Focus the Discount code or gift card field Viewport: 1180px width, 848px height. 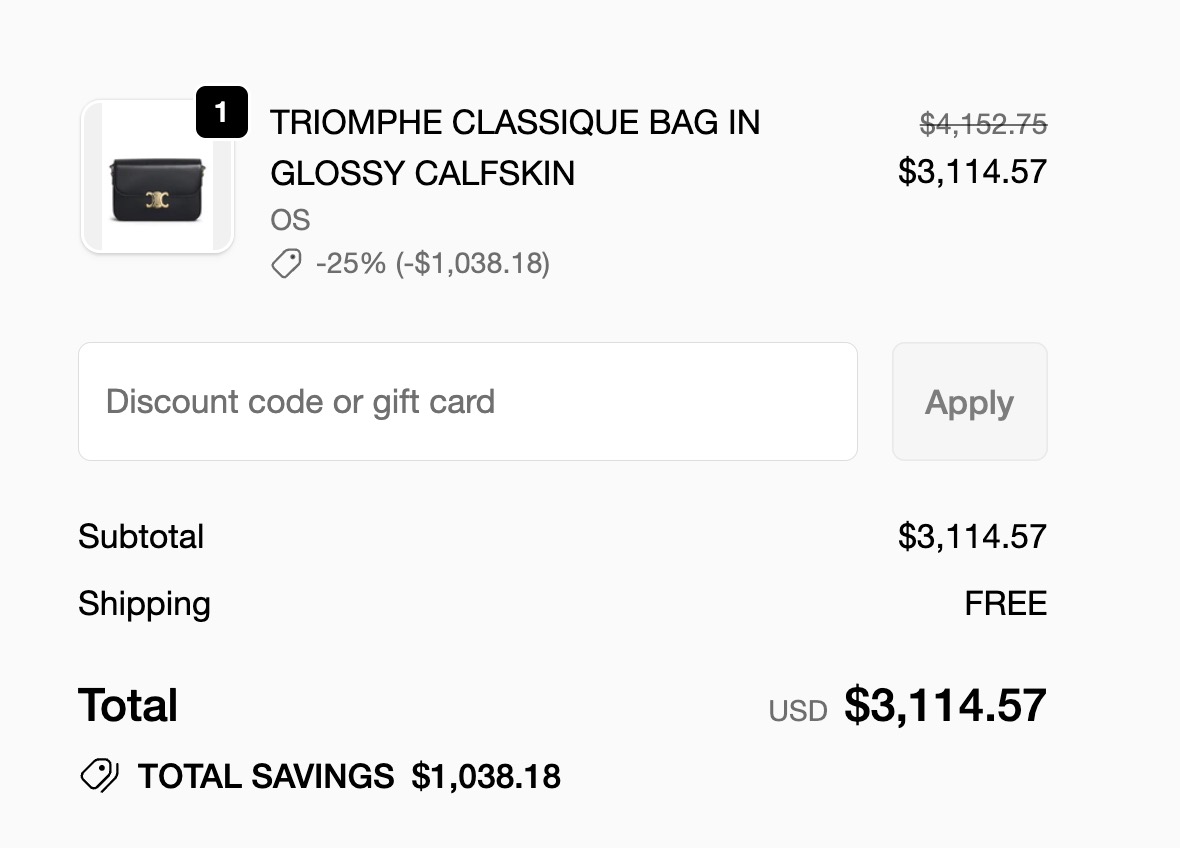point(467,402)
